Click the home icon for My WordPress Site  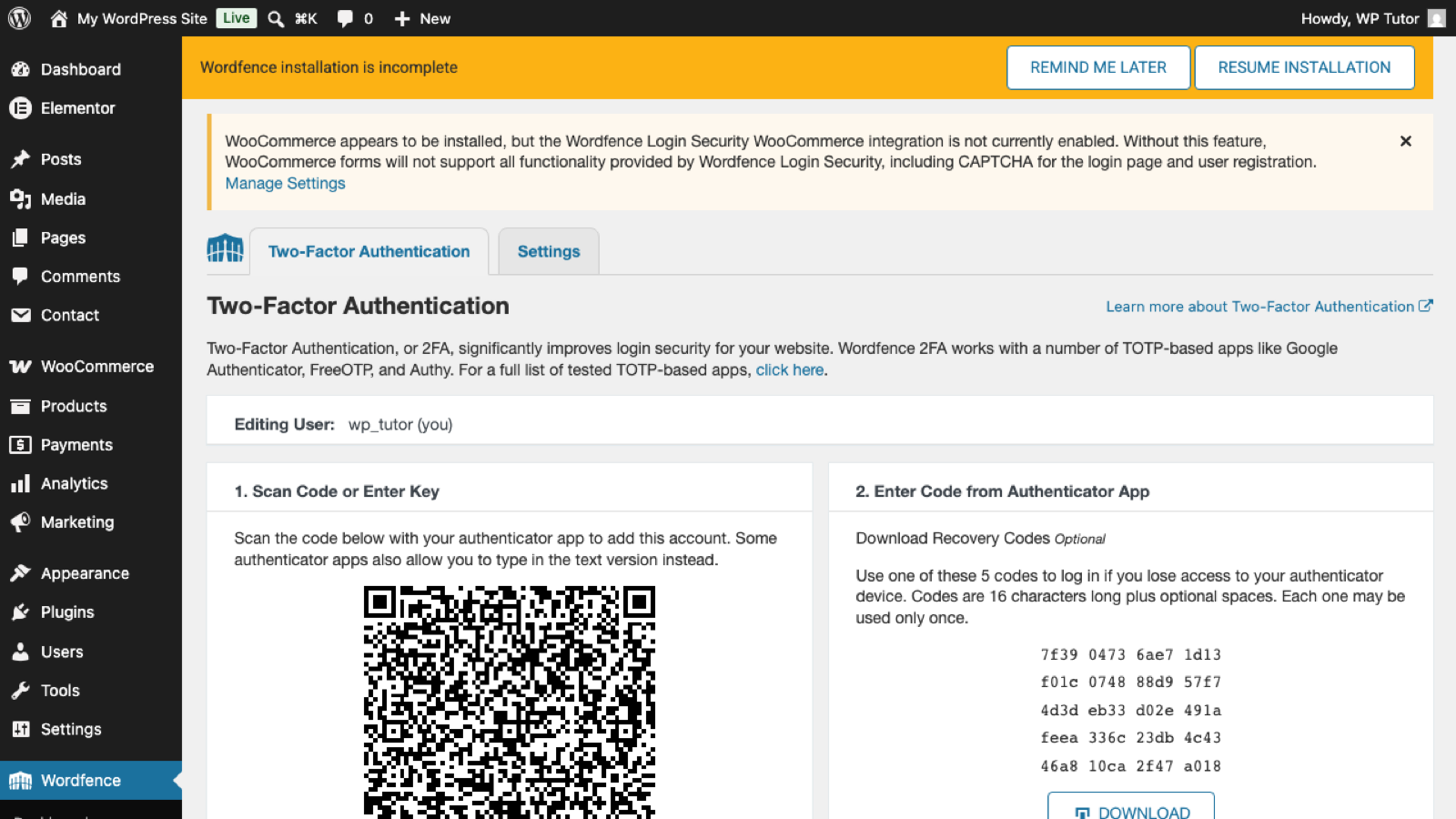[x=59, y=18]
